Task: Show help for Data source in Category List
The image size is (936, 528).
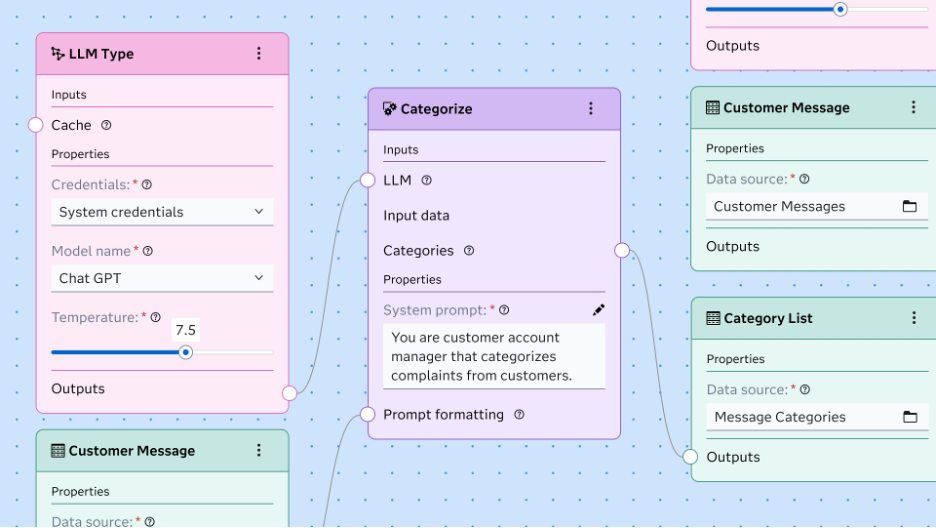Action: (805, 390)
